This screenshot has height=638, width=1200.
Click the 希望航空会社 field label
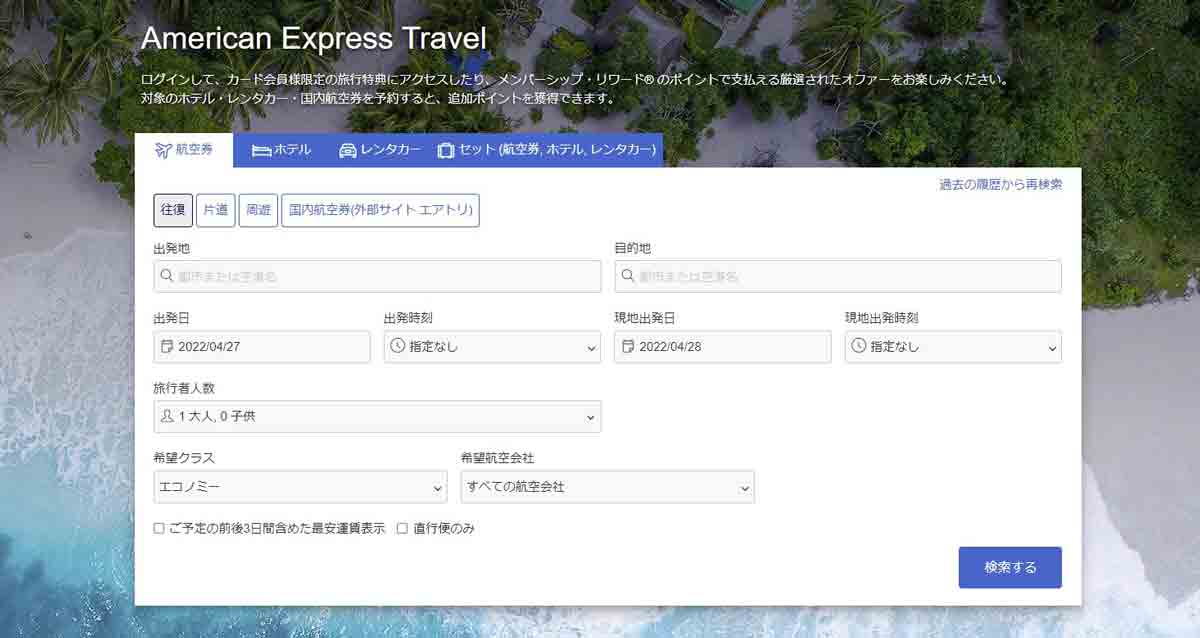498,458
